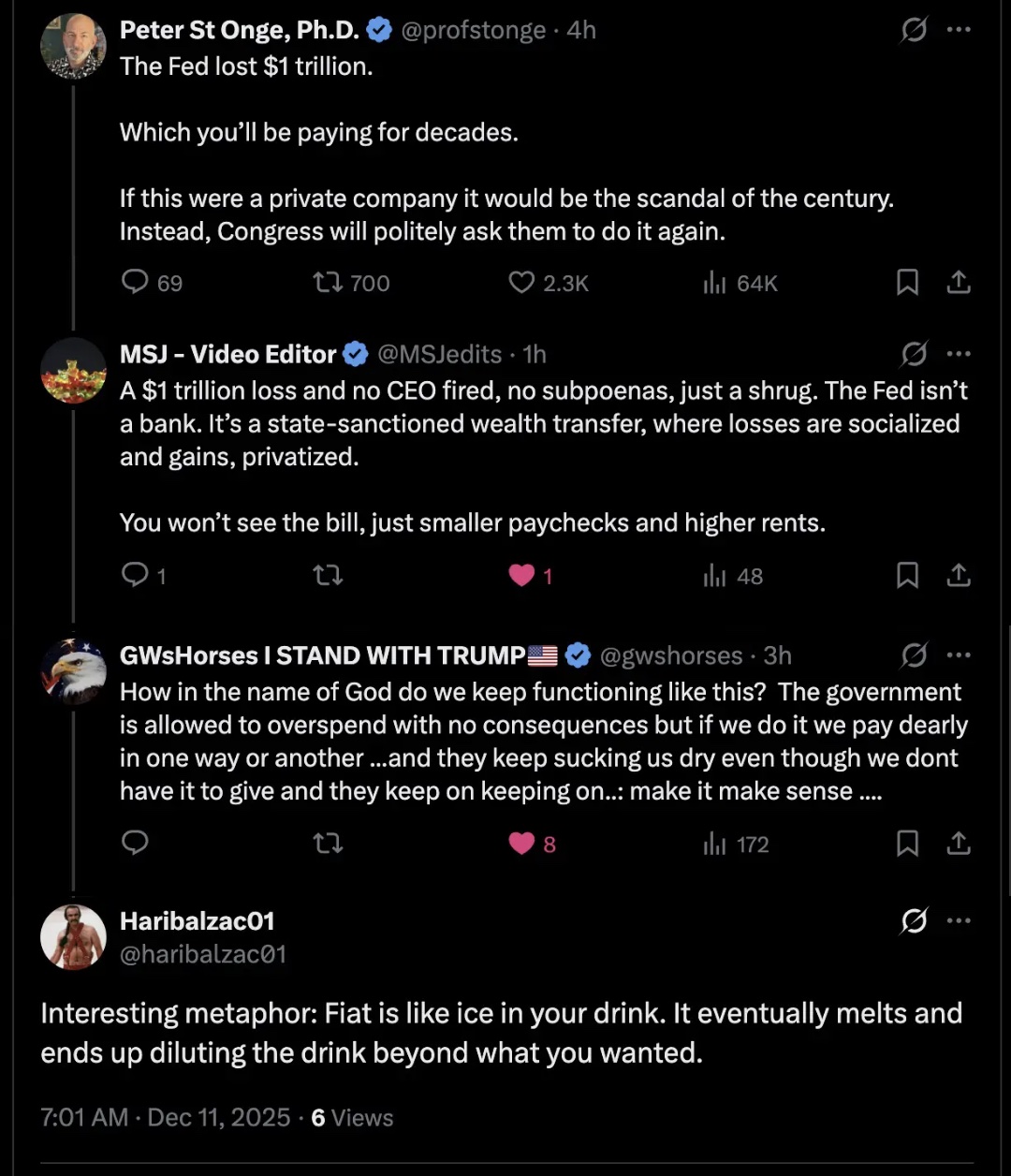
Task: Like Peter St Onge's tweet
Action: [521, 283]
